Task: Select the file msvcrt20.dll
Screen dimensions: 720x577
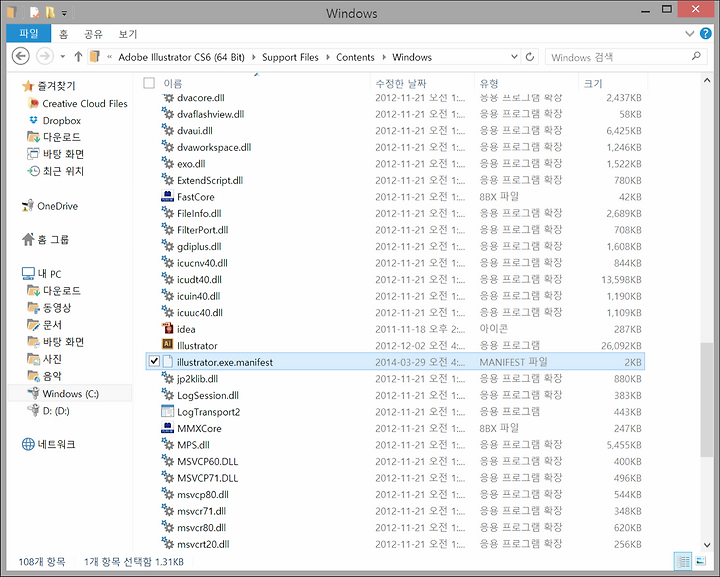Action: tap(203, 544)
